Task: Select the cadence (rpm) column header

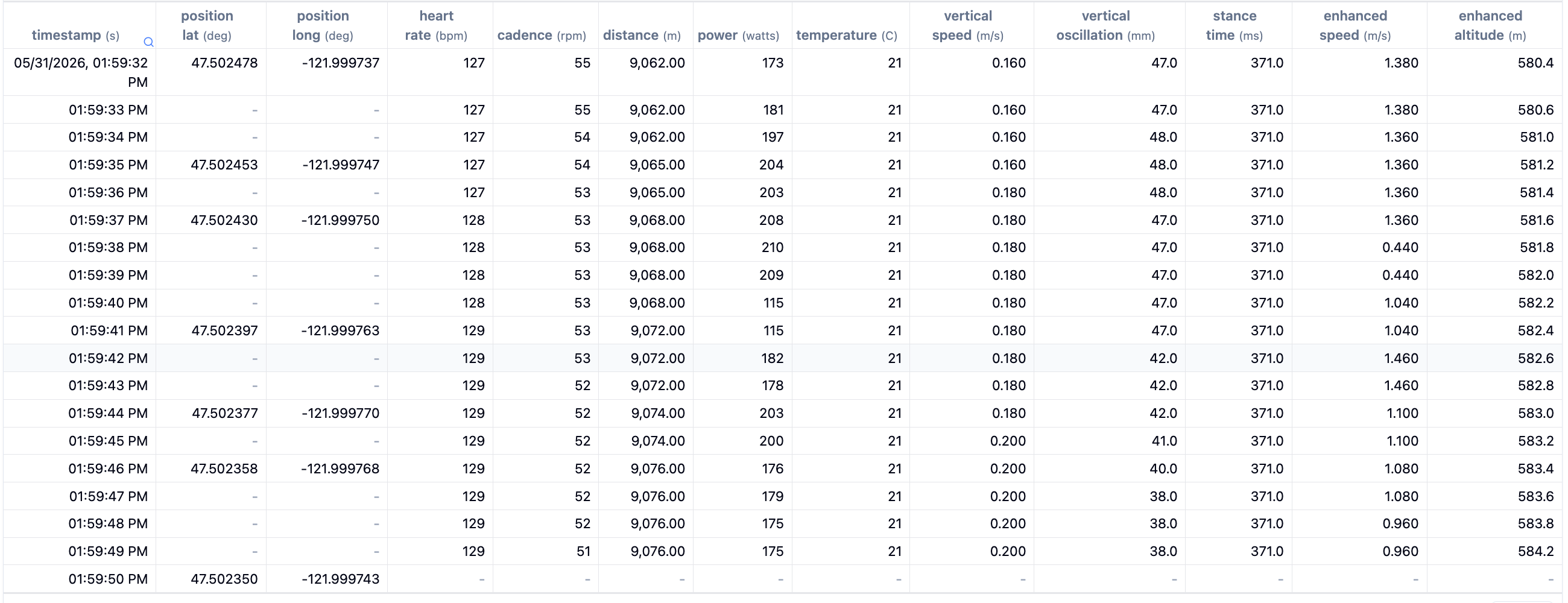Action: [542, 36]
